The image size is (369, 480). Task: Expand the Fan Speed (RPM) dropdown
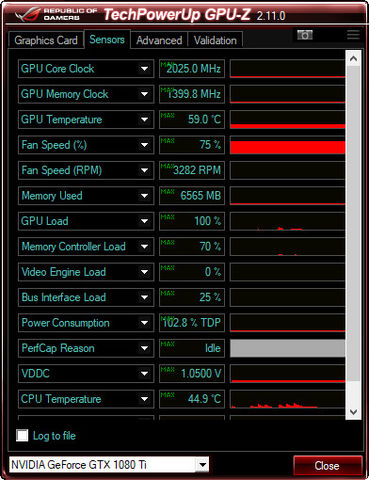coord(144,170)
